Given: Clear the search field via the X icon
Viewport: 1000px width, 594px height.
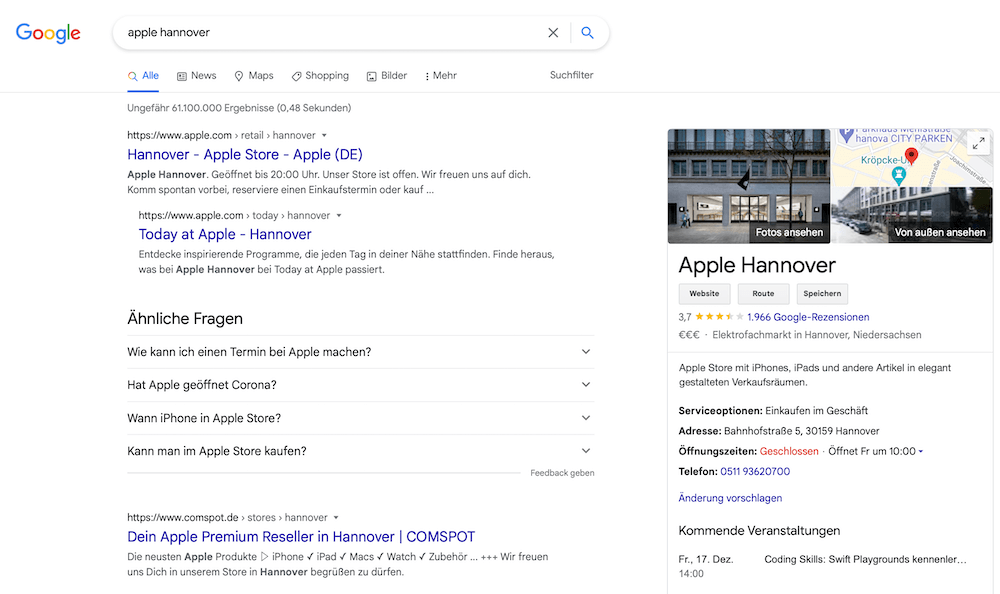Looking at the screenshot, I should click(x=553, y=32).
